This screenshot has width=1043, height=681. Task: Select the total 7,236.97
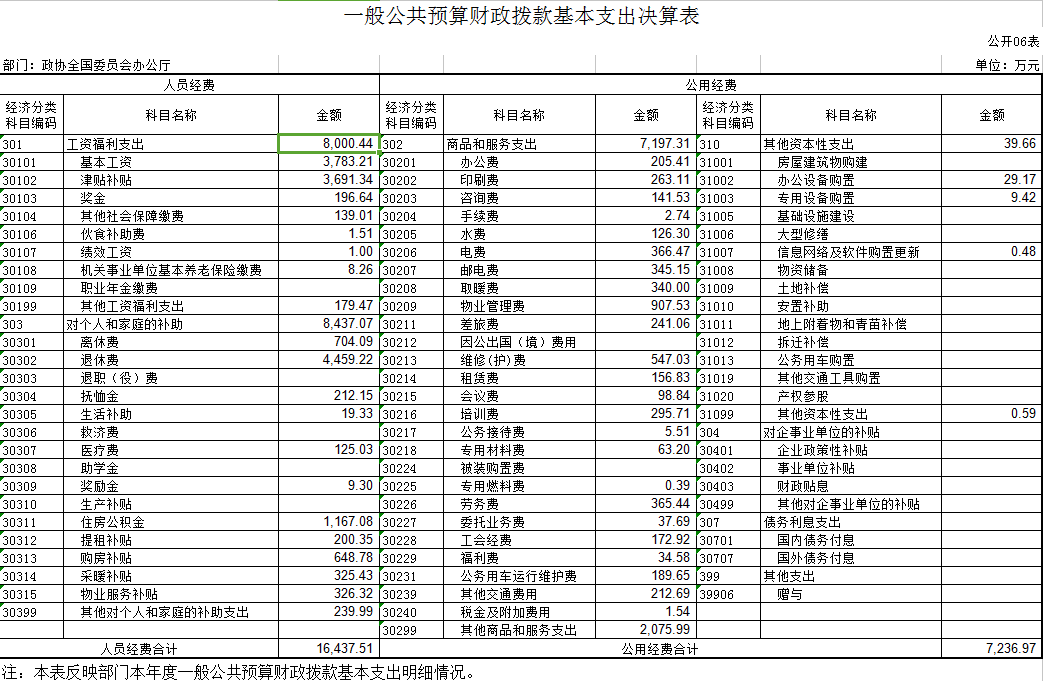(992, 648)
